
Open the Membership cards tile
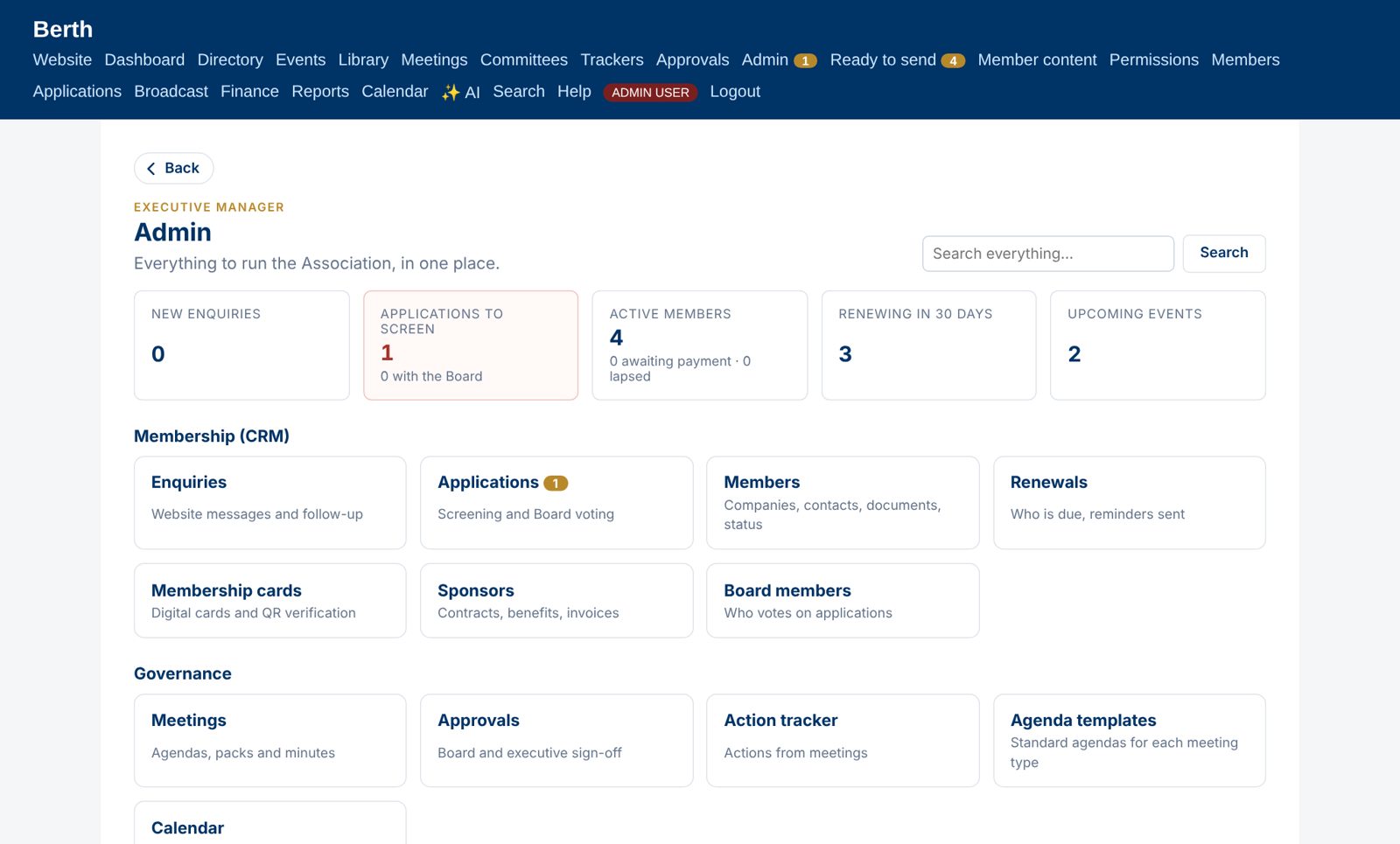pos(270,601)
